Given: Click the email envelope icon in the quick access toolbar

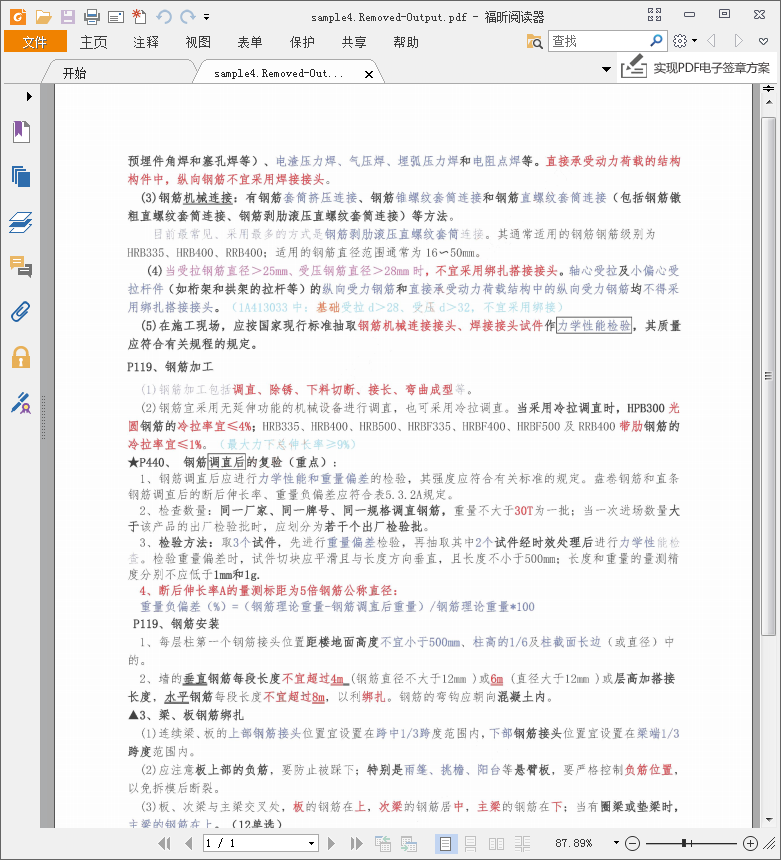Looking at the screenshot, I should coord(116,18).
